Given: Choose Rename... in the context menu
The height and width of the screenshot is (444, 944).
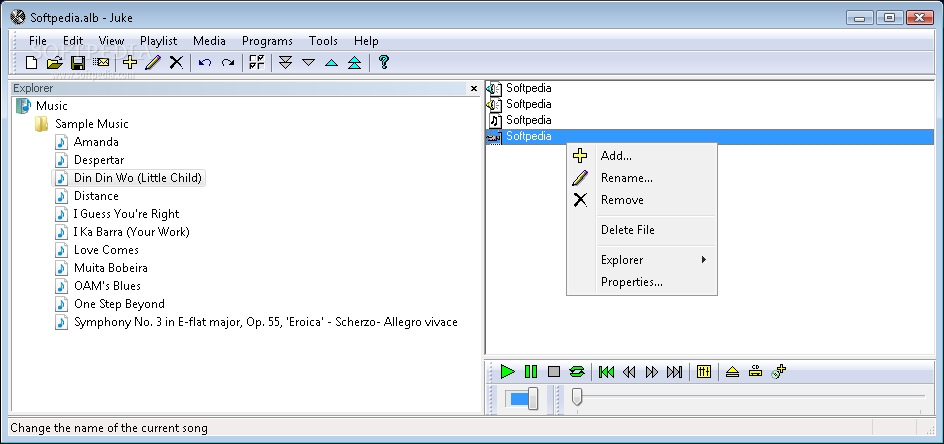Looking at the screenshot, I should point(642,178).
